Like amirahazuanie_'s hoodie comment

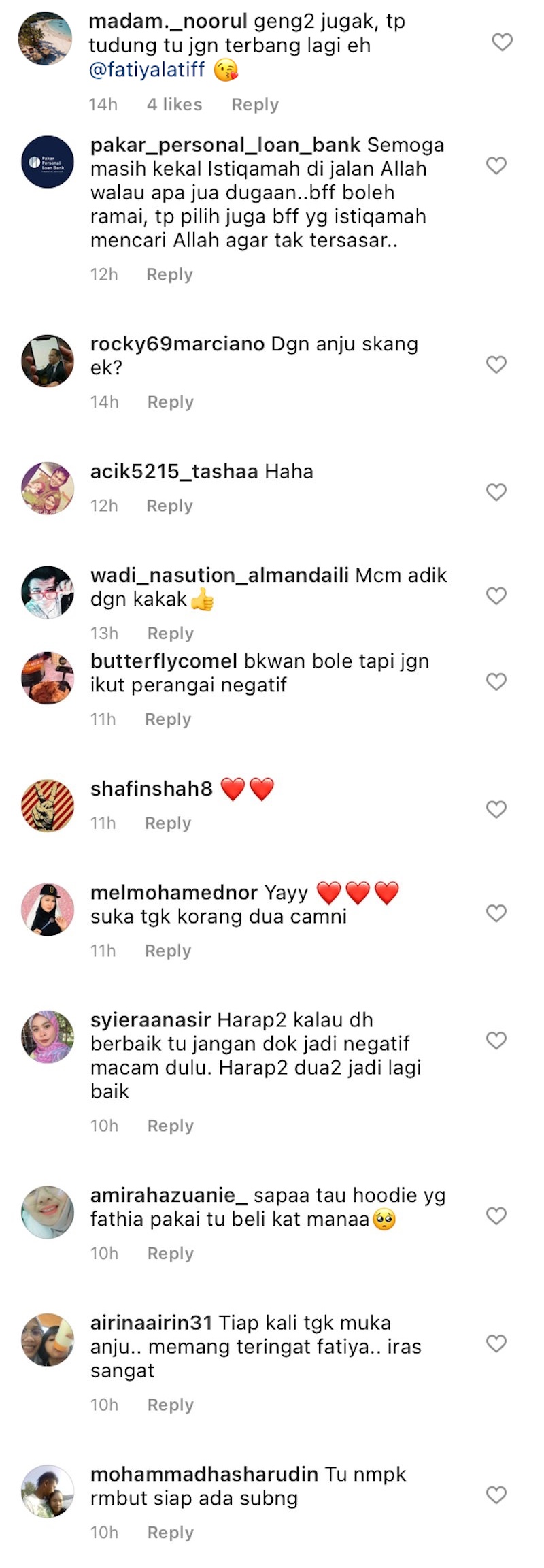pyautogui.click(x=496, y=1215)
